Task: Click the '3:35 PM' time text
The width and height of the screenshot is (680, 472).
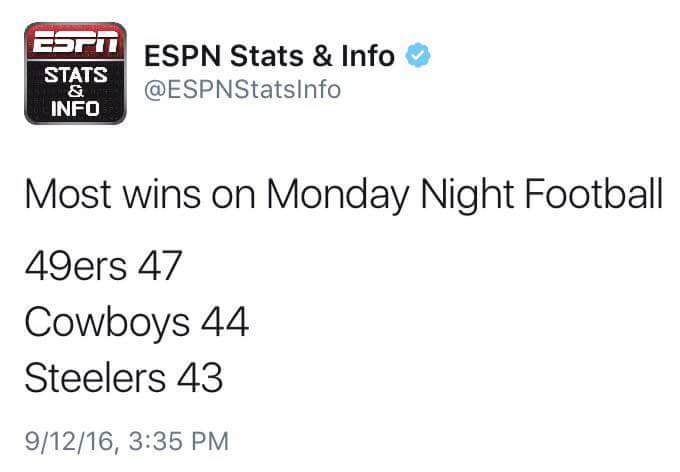Action: point(179,441)
